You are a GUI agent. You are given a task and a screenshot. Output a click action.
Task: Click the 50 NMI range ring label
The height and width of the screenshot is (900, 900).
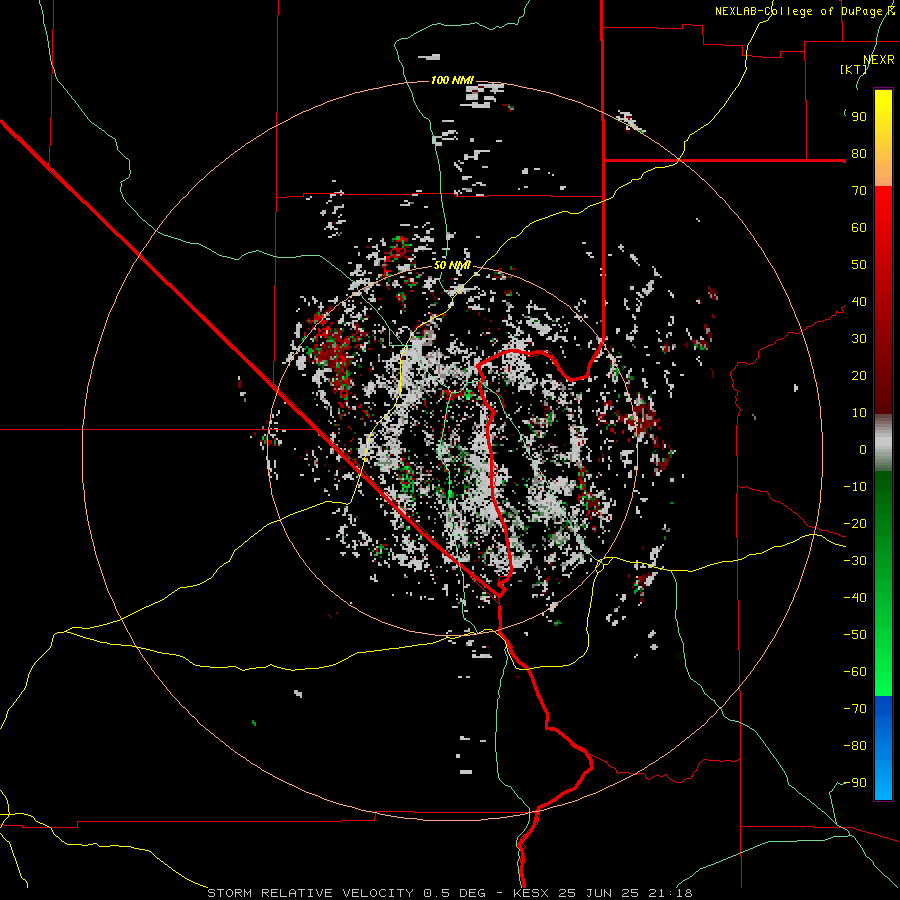pos(452,265)
